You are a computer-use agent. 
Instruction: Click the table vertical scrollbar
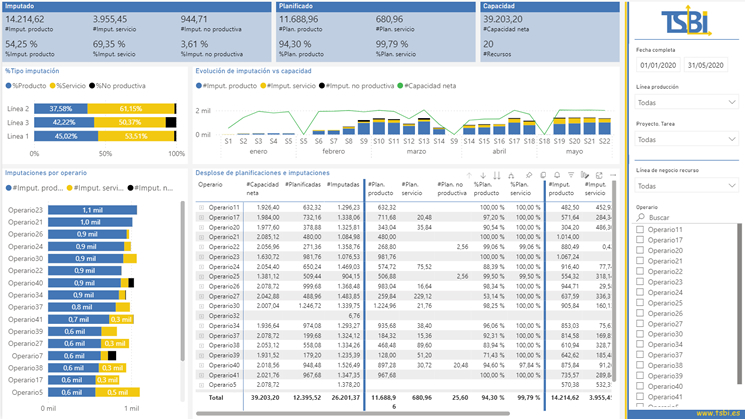click(613, 280)
